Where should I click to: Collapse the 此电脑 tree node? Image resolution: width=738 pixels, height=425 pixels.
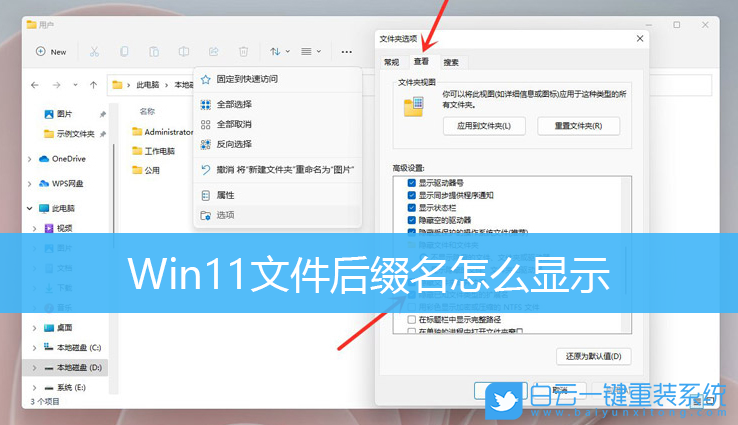(x=30, y=208)
